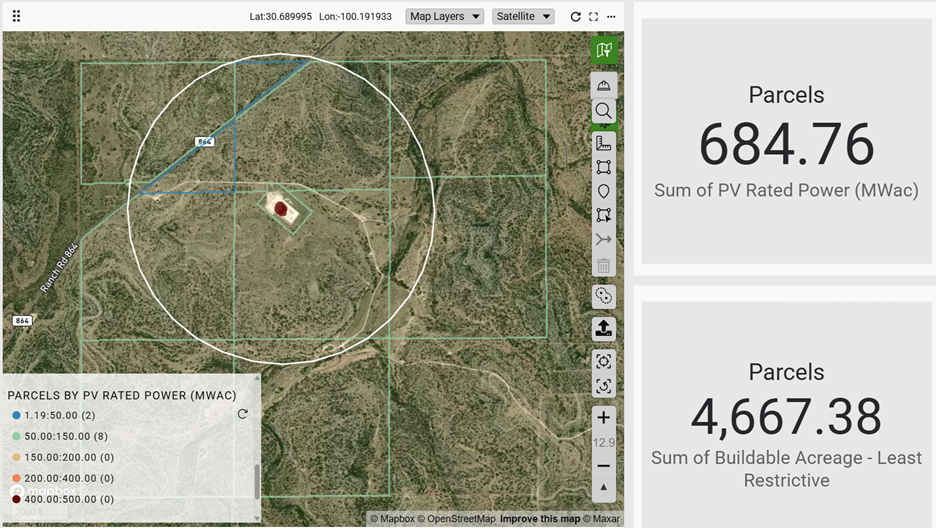This screenshot has width=936, height=528.
Task: Choose the location pin marker tool
Action: [604, 191]
